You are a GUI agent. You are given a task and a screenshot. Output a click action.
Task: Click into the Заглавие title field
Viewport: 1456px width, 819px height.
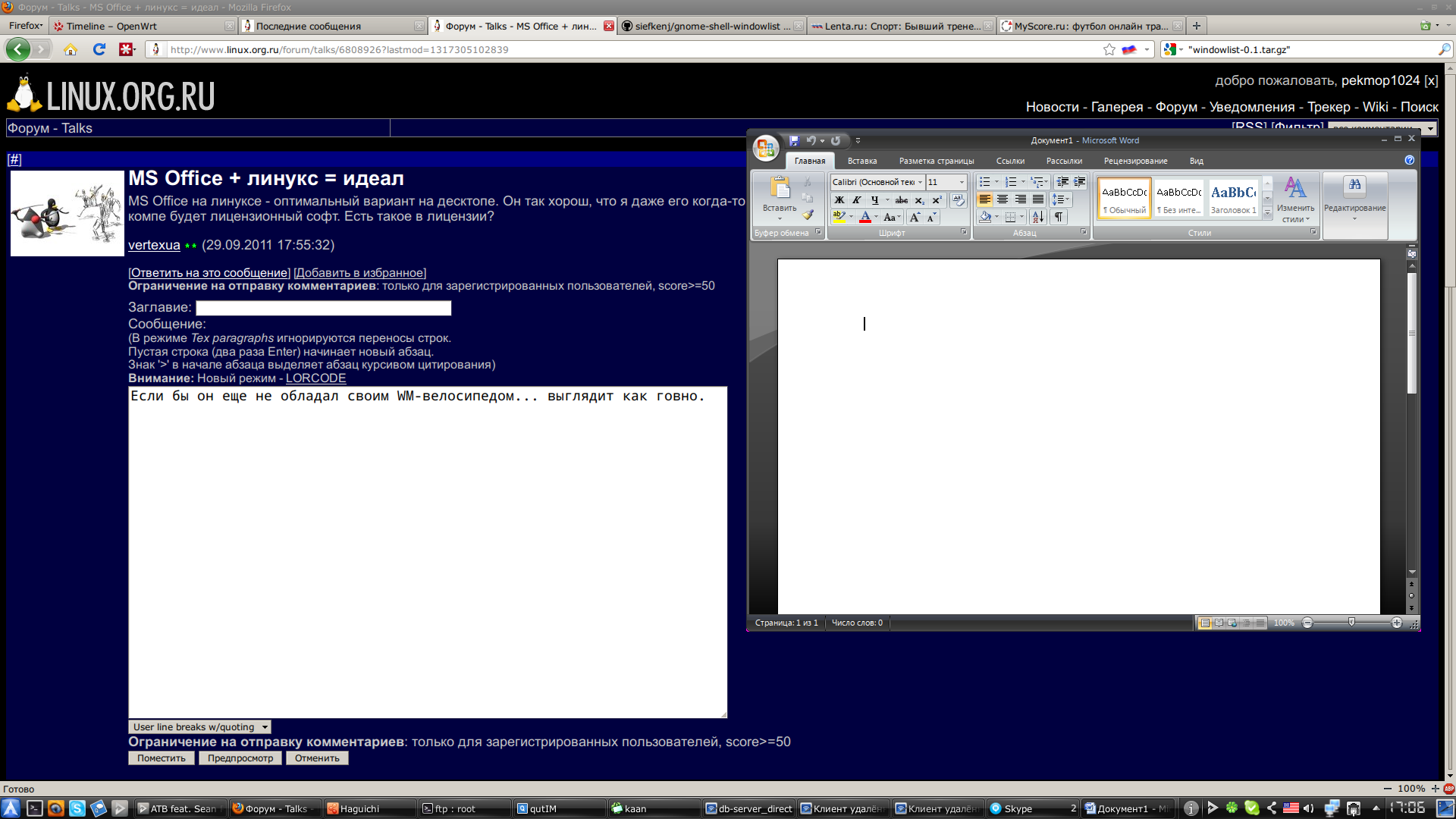323,308
